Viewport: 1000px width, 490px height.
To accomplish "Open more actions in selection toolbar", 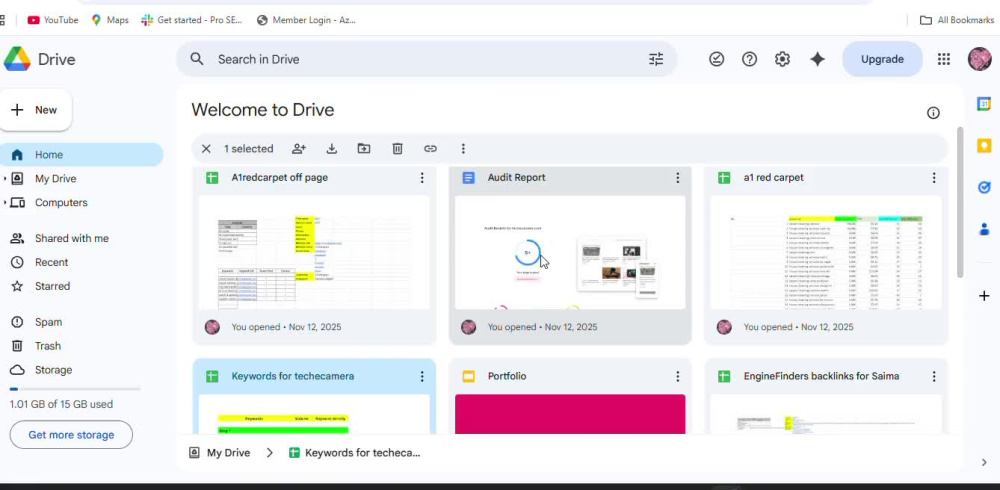I will point(463,149).
